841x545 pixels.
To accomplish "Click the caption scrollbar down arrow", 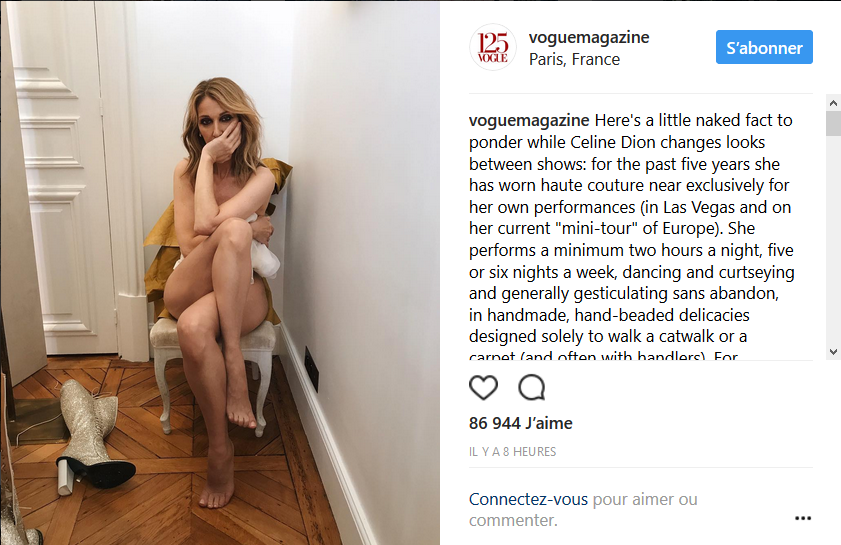I will (833, 352).
